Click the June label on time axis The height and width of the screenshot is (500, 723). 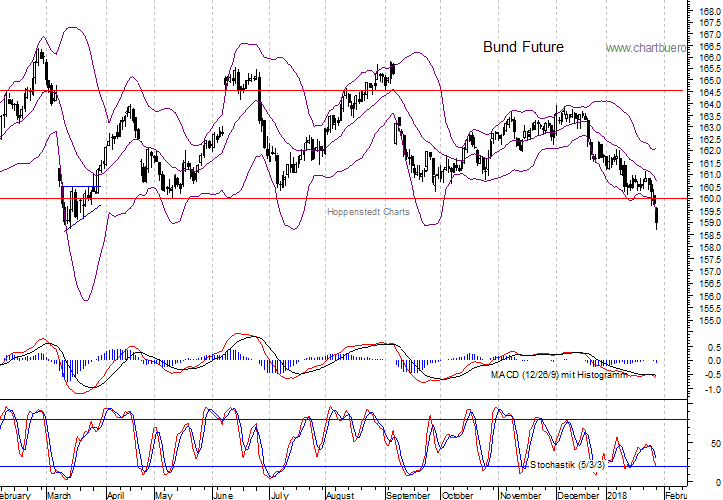pyautogui.click(x=223, y=496)
